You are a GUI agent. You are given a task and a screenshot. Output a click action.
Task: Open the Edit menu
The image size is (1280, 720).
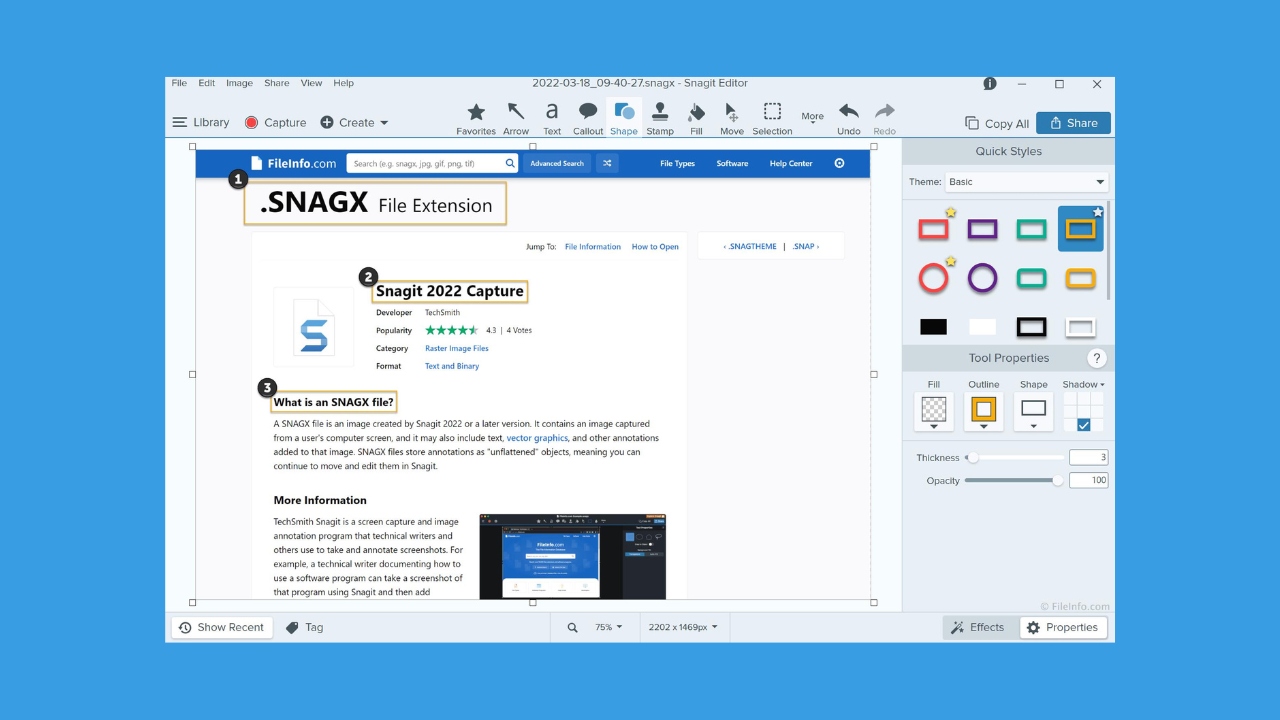(x=206, y=83)
